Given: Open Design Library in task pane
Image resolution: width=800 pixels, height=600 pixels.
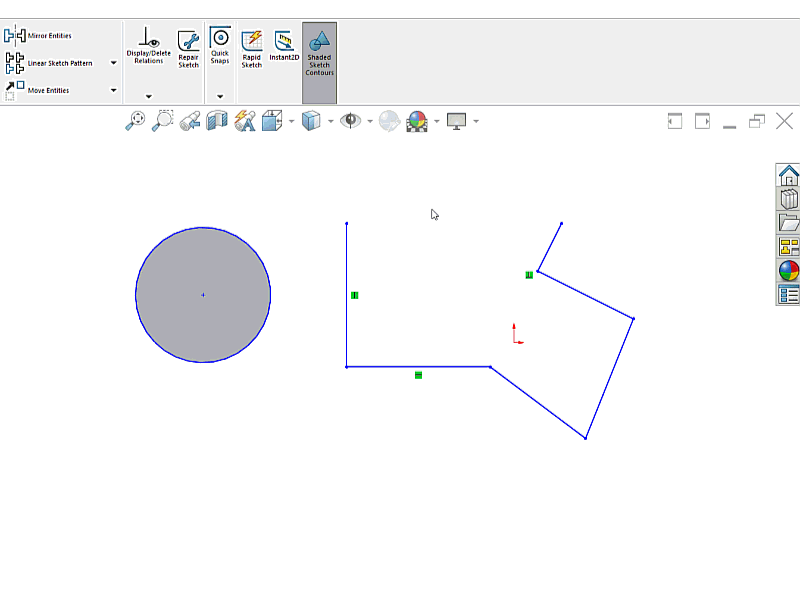Looking at the screenshot, I should coord(788,199).
